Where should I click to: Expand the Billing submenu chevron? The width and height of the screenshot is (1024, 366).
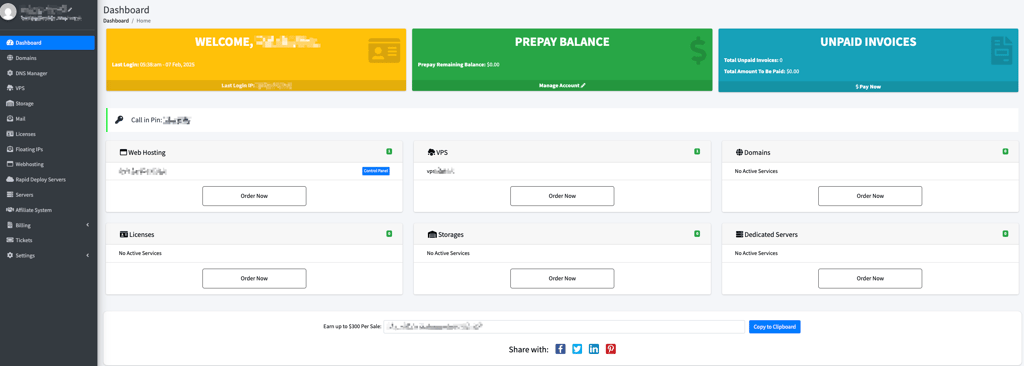88,225
